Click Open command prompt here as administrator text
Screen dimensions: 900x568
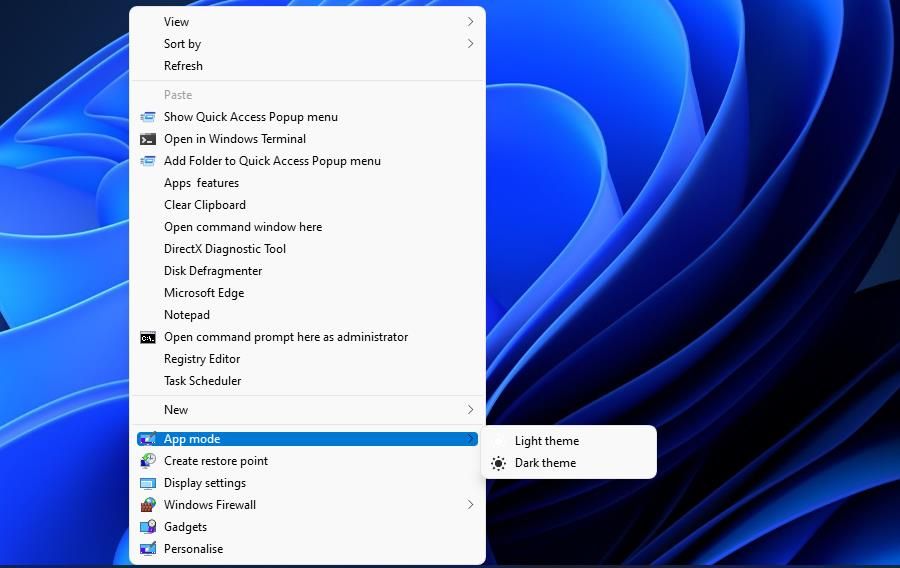coord(286,337)
